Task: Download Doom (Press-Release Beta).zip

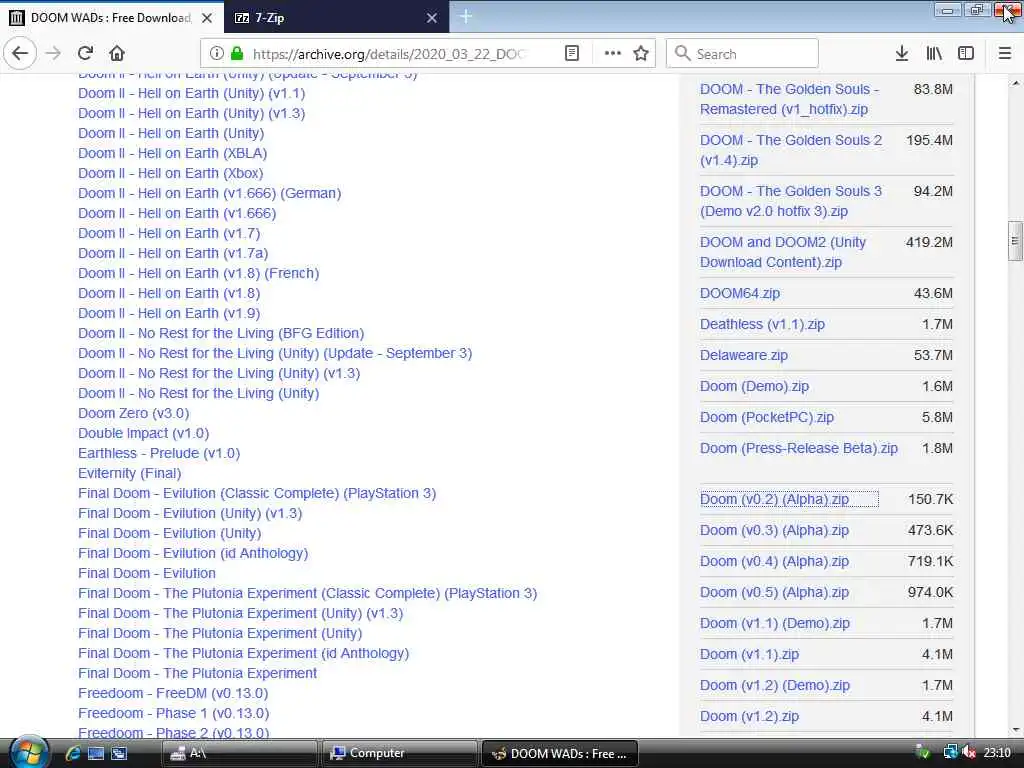Action: pos(799,449)
